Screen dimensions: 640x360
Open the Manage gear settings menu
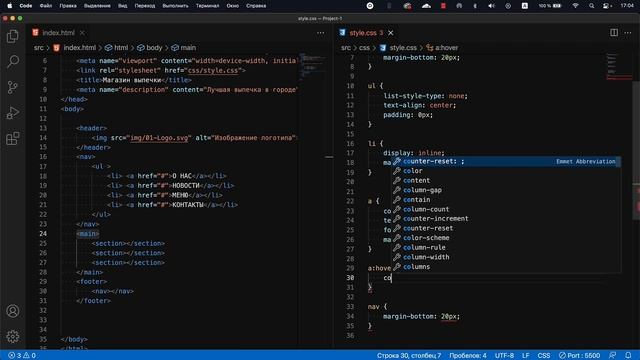point(13,336)
